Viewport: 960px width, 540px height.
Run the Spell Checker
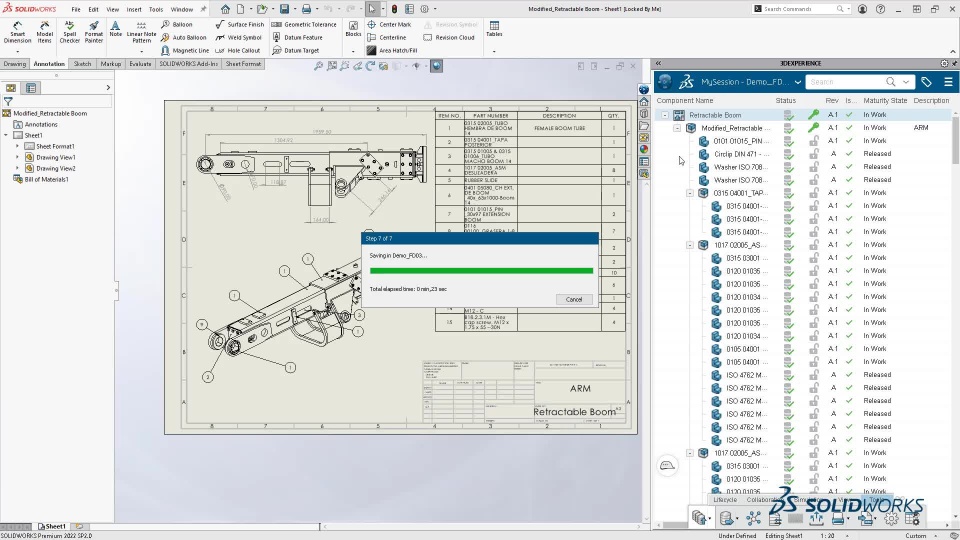pyautogui.click(x=69, y=32)
